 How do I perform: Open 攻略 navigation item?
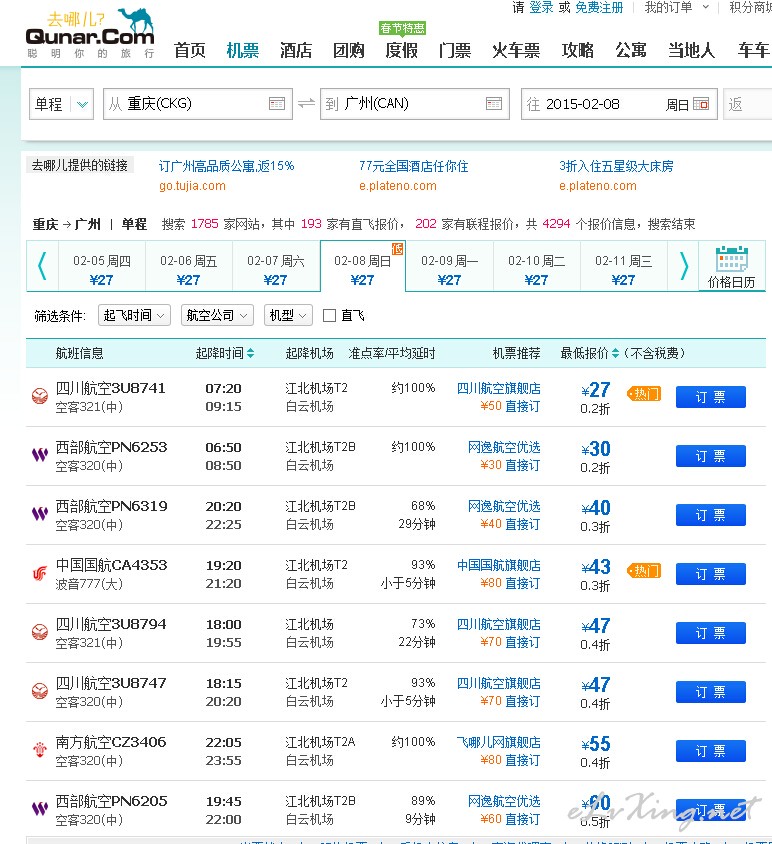578,51
